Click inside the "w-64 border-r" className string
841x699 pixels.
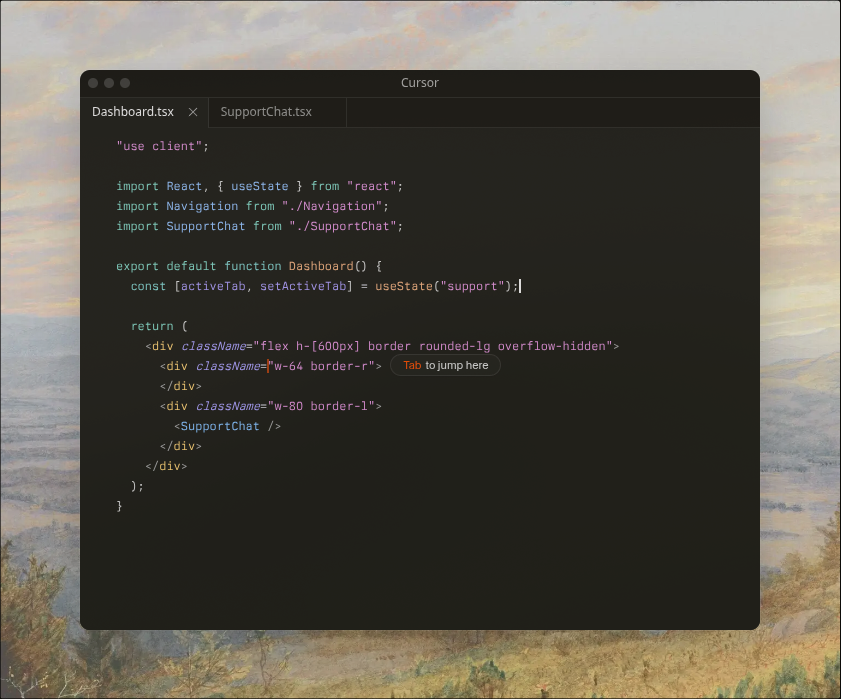click(324, 366)
